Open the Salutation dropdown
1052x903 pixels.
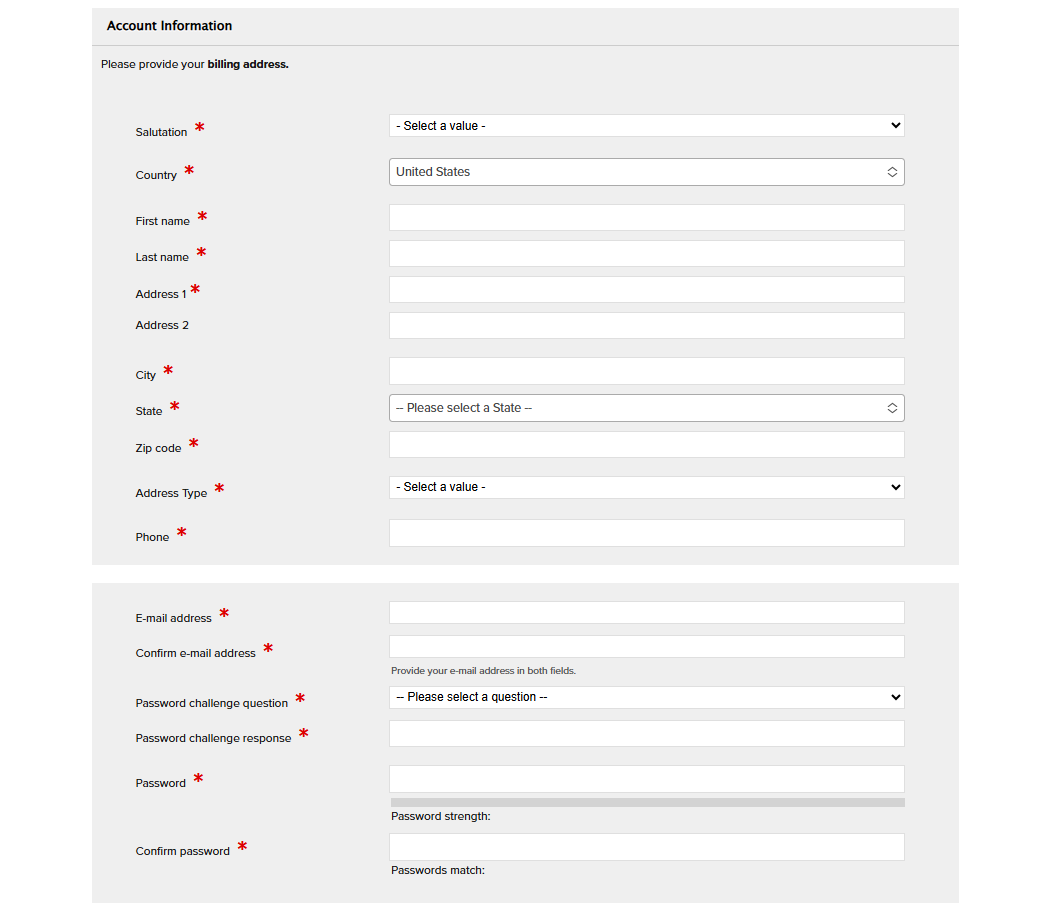(x=646, y=125)
